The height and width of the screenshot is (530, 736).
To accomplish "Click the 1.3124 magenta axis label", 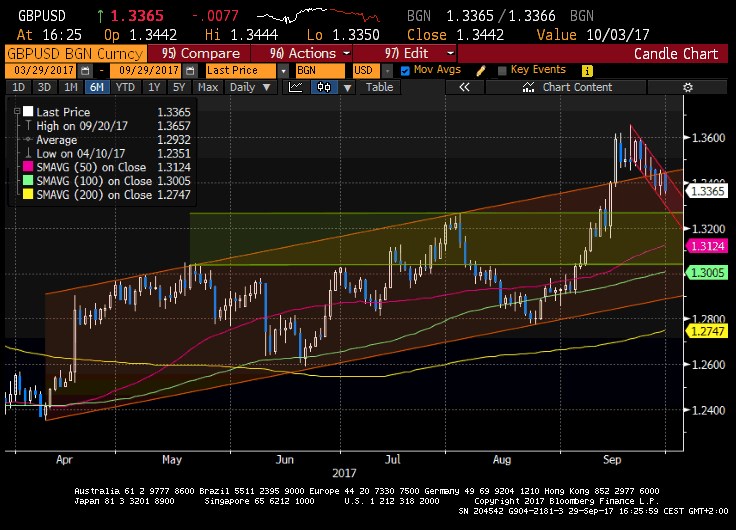I will pos(707,246).
